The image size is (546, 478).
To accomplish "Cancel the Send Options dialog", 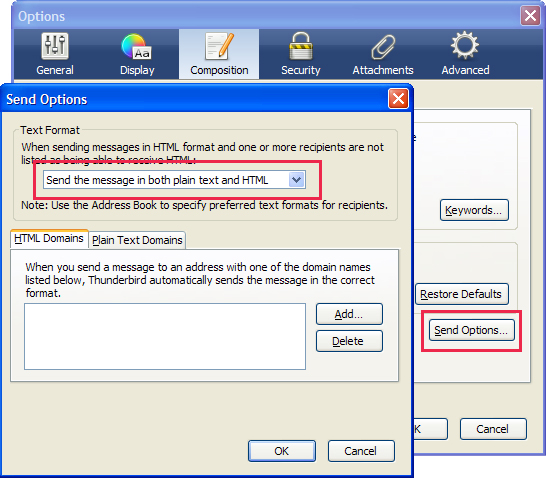I will (x=361, y=451).
